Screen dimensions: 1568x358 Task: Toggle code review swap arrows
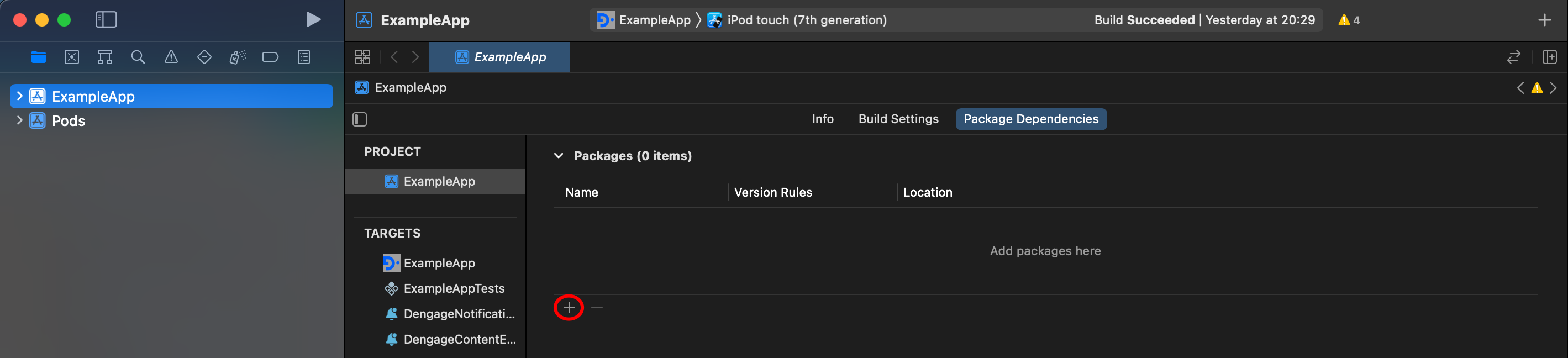(x=1514, y=57)
